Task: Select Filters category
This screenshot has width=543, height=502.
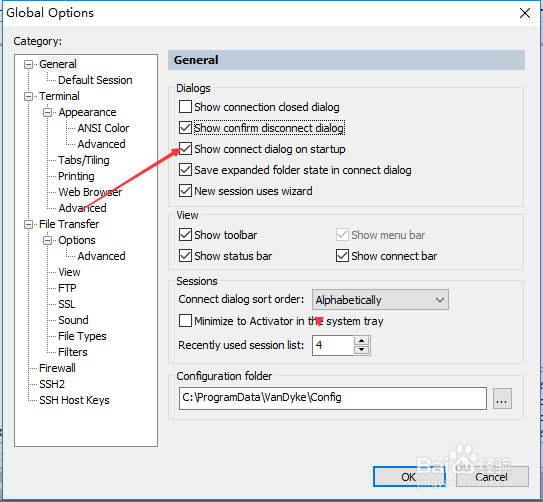Action: click(73, 352)
